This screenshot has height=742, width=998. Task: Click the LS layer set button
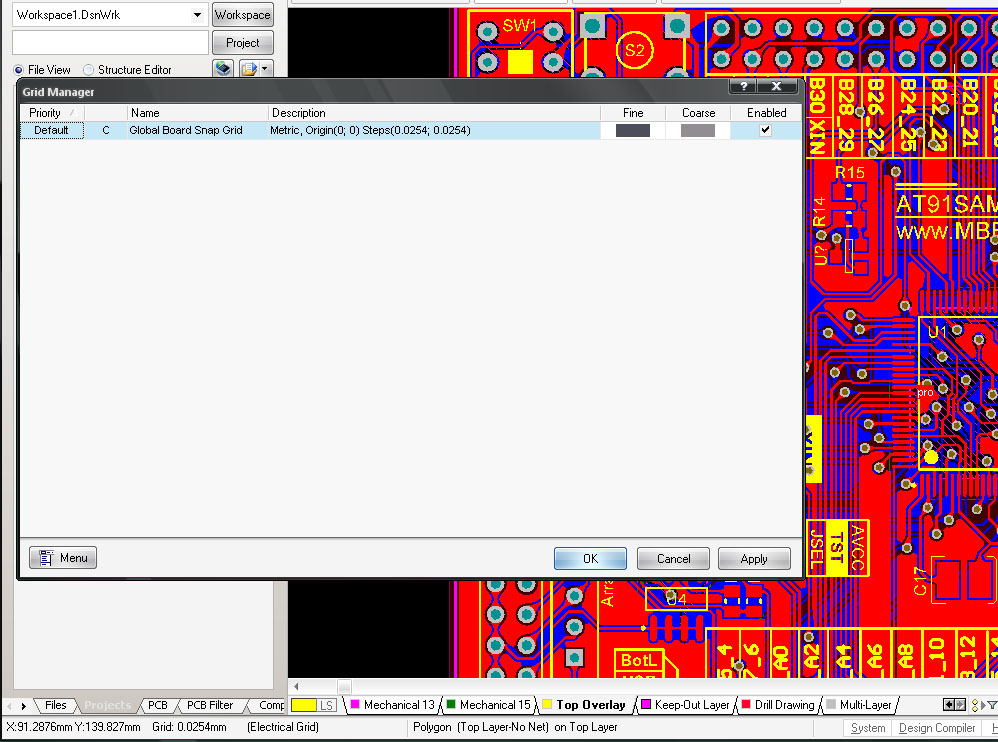(x=327, y=706)
